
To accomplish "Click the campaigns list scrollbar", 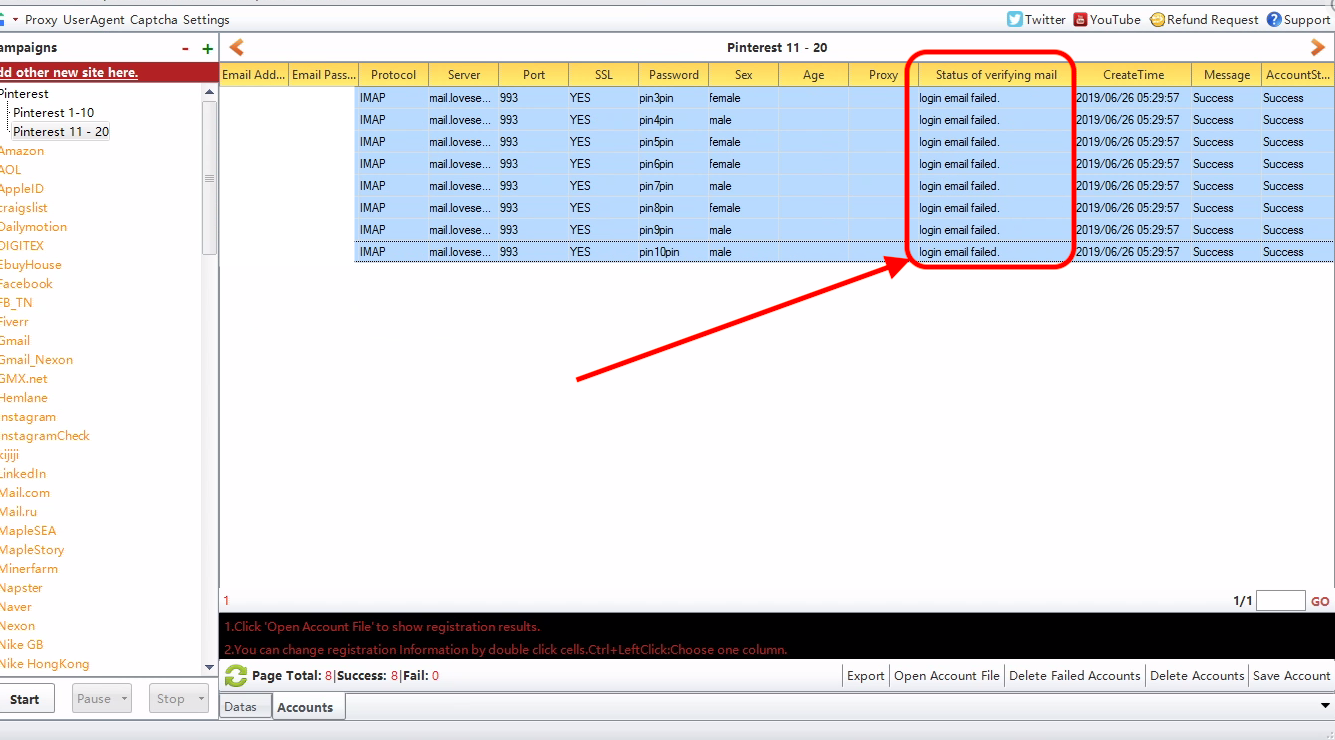I will (x=209, y=180).
